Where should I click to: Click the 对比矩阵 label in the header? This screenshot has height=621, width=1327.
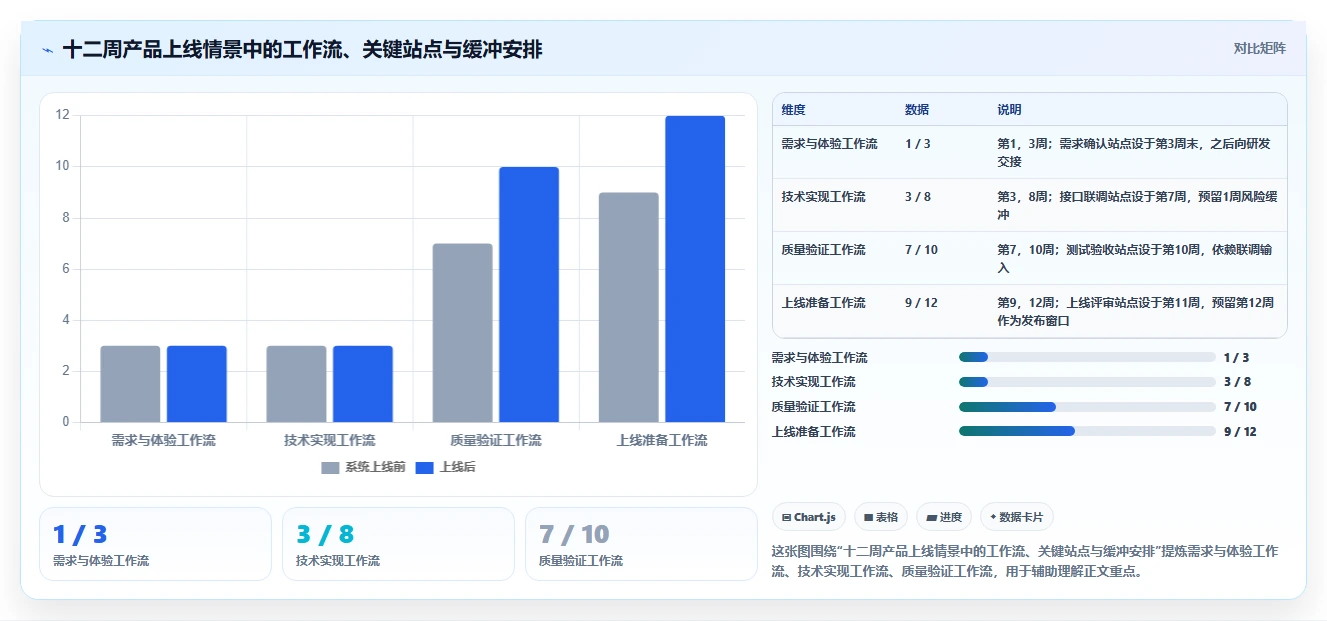coord(1259,48)
